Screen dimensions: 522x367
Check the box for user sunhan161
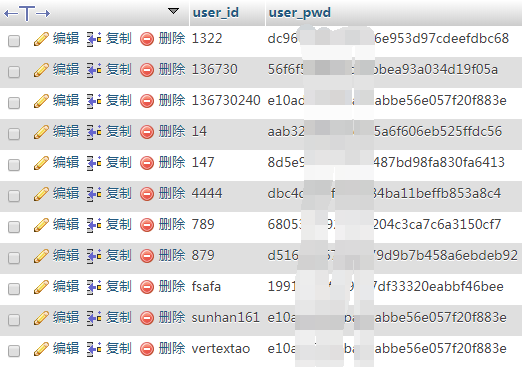pos(14,320)
